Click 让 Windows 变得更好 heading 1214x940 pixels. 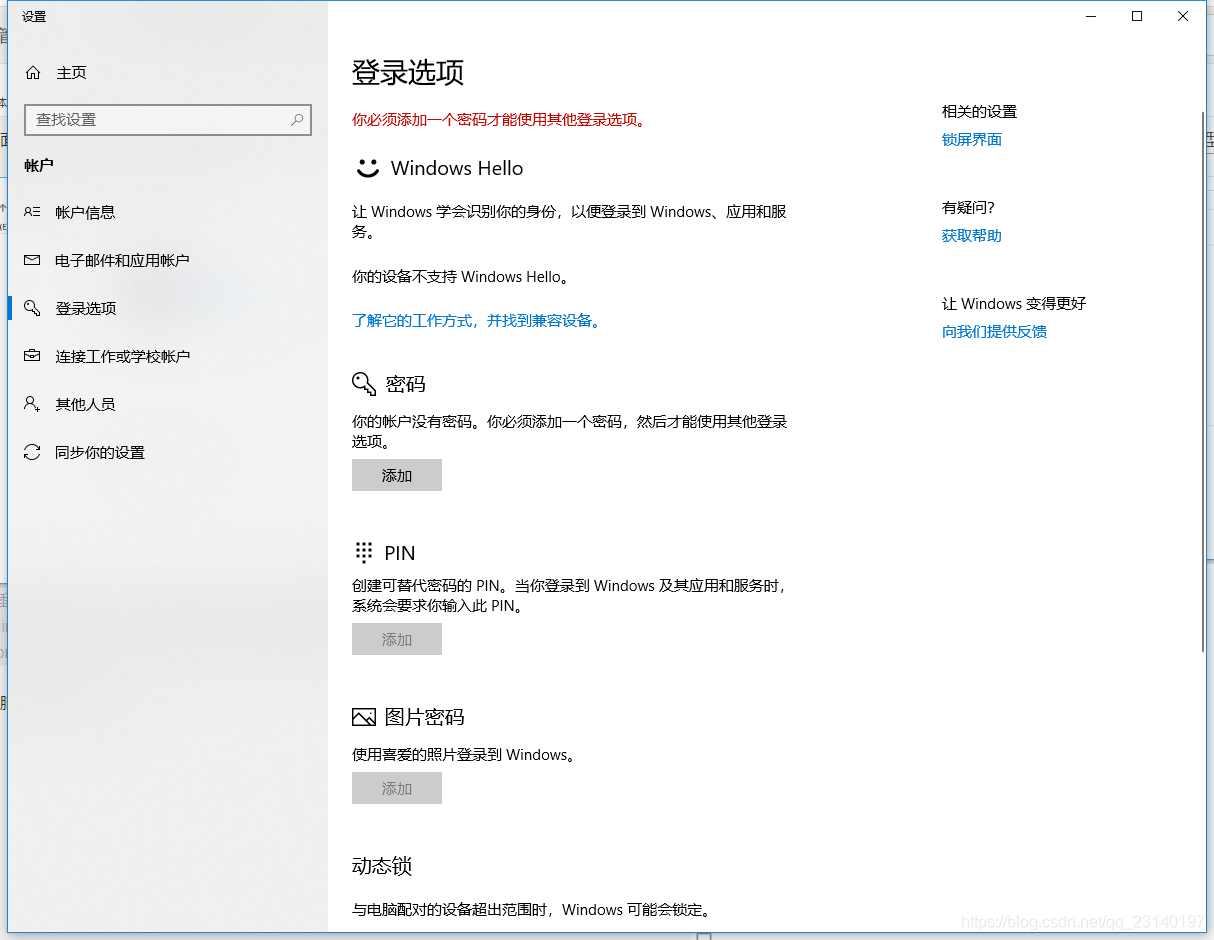1014,303
